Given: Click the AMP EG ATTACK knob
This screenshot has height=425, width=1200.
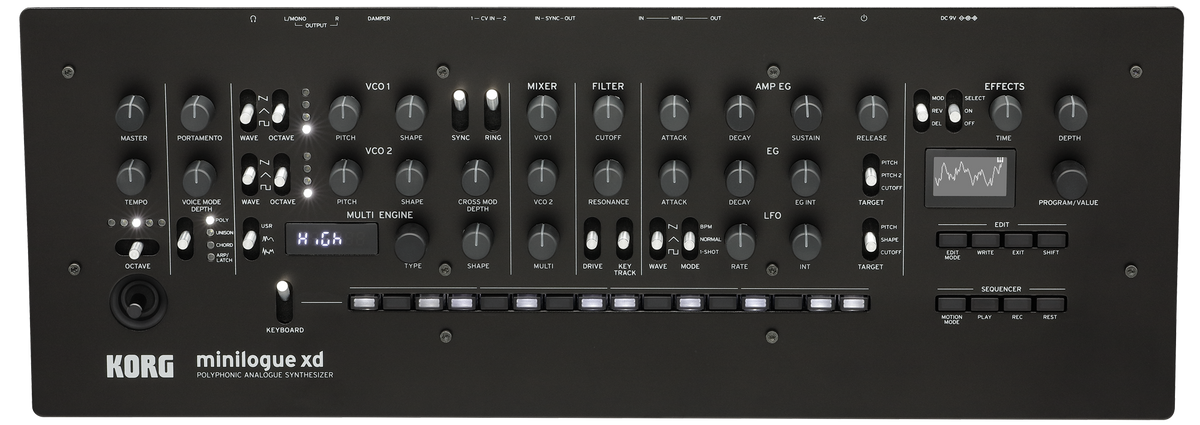Looking at the screenshot, I should point(674,112).
